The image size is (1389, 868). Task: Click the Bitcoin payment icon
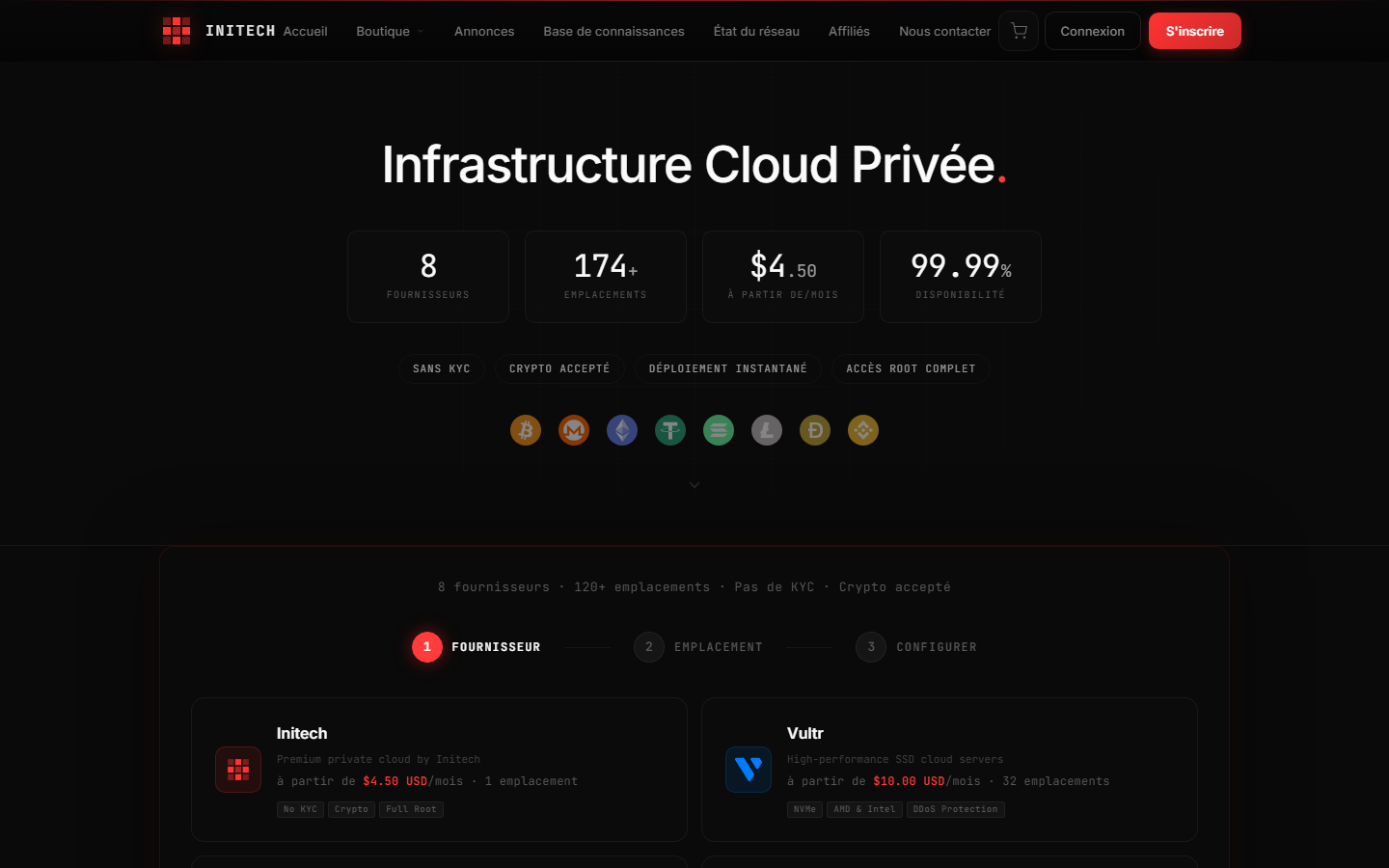(x=526, y=430)
